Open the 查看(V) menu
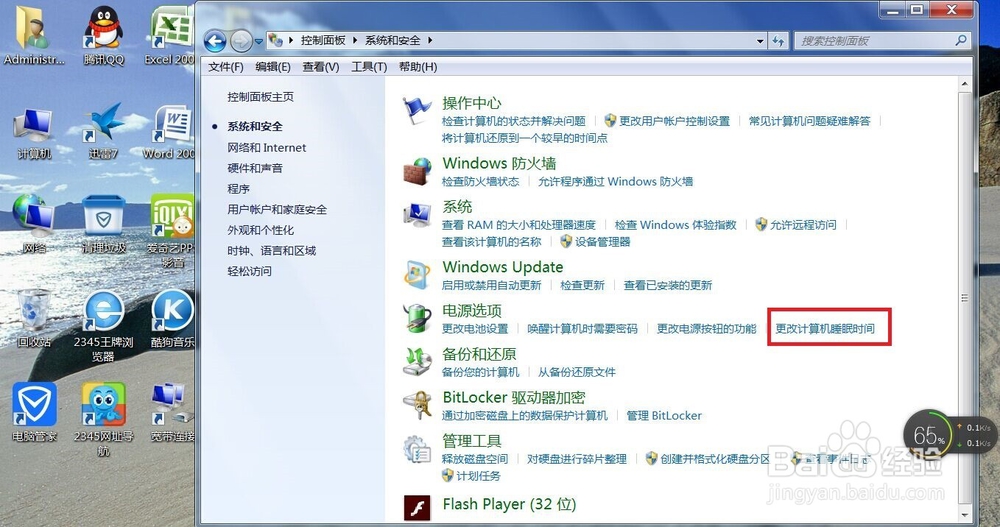Image resolution: width=1000 pixels, height=527 pixels. [x=321, y=67]
